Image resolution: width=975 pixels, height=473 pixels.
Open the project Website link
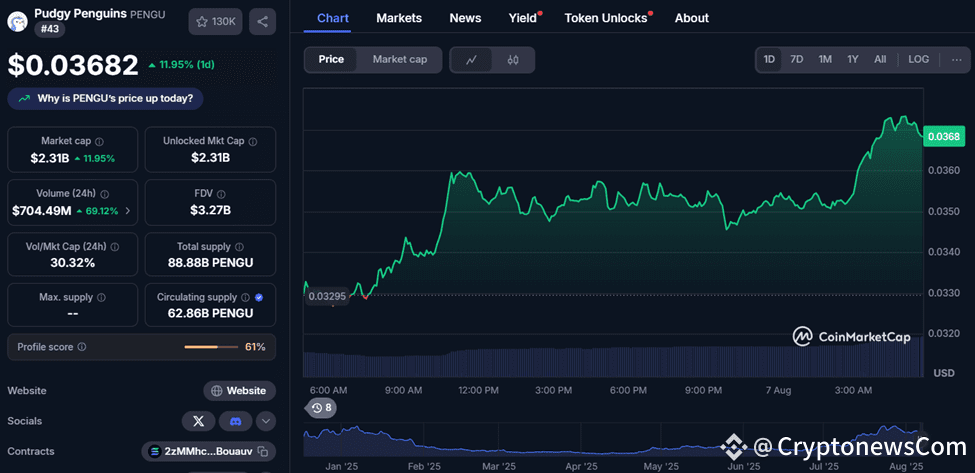pyautogui.click(x=239, y=391)
